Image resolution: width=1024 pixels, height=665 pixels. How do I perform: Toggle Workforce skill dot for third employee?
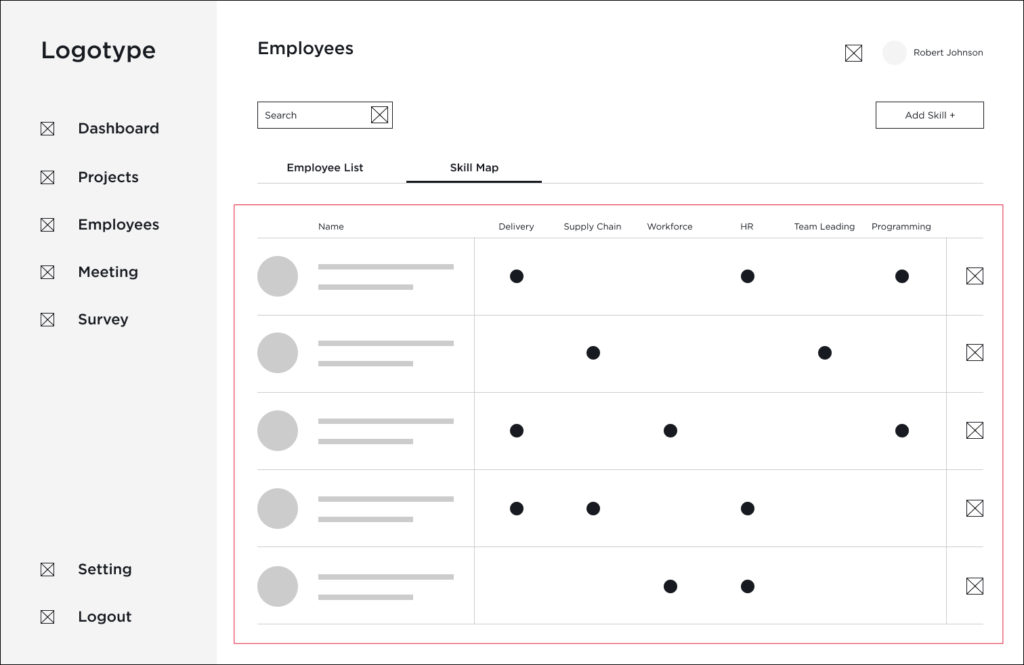[x=670, y=431]
